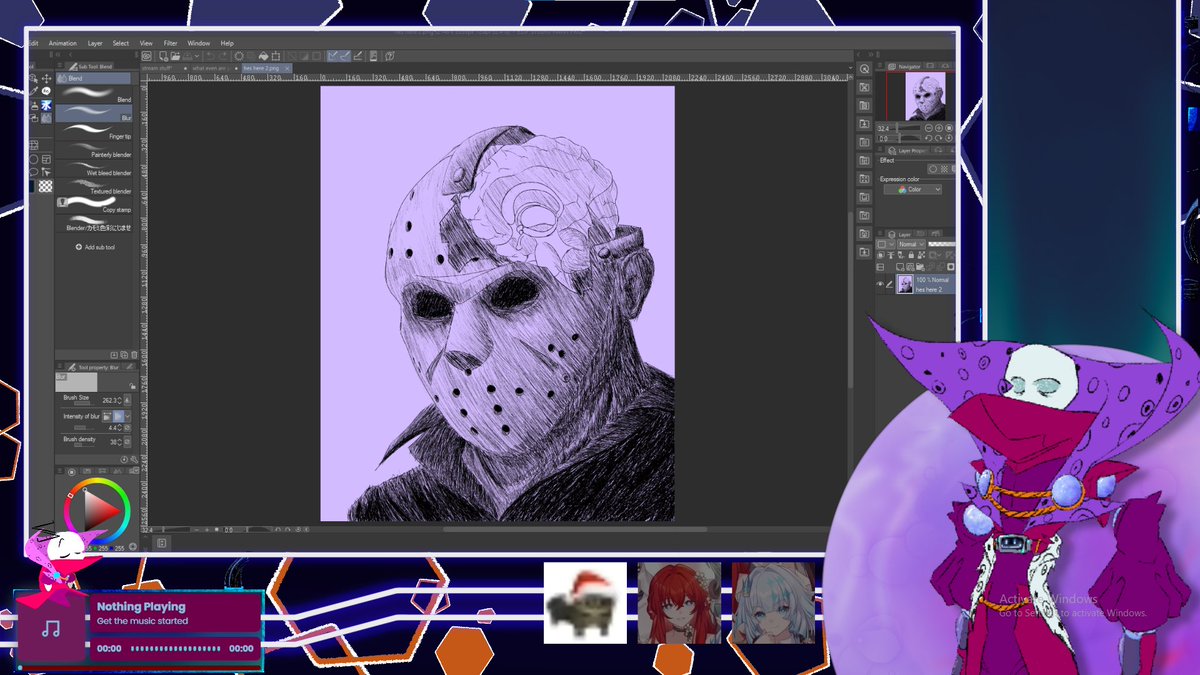Select the Painterly blender sub tool

[94, 150]
